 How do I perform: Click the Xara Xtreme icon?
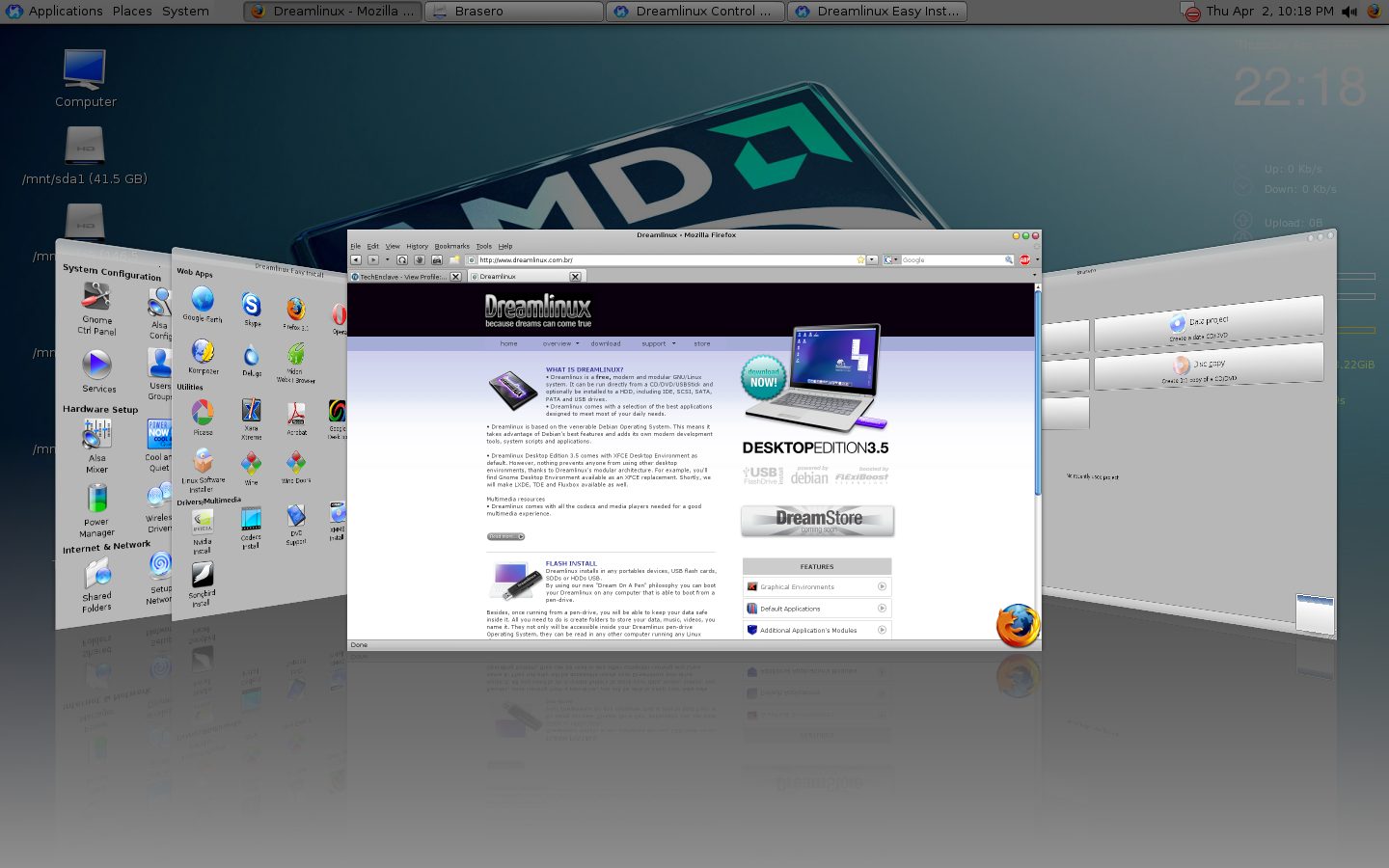tap(251, 410)
